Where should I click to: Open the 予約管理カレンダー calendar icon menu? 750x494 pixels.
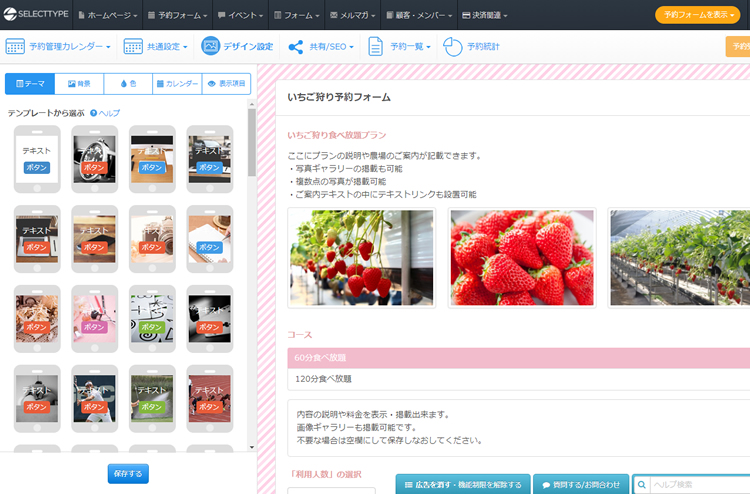(15, 47)
